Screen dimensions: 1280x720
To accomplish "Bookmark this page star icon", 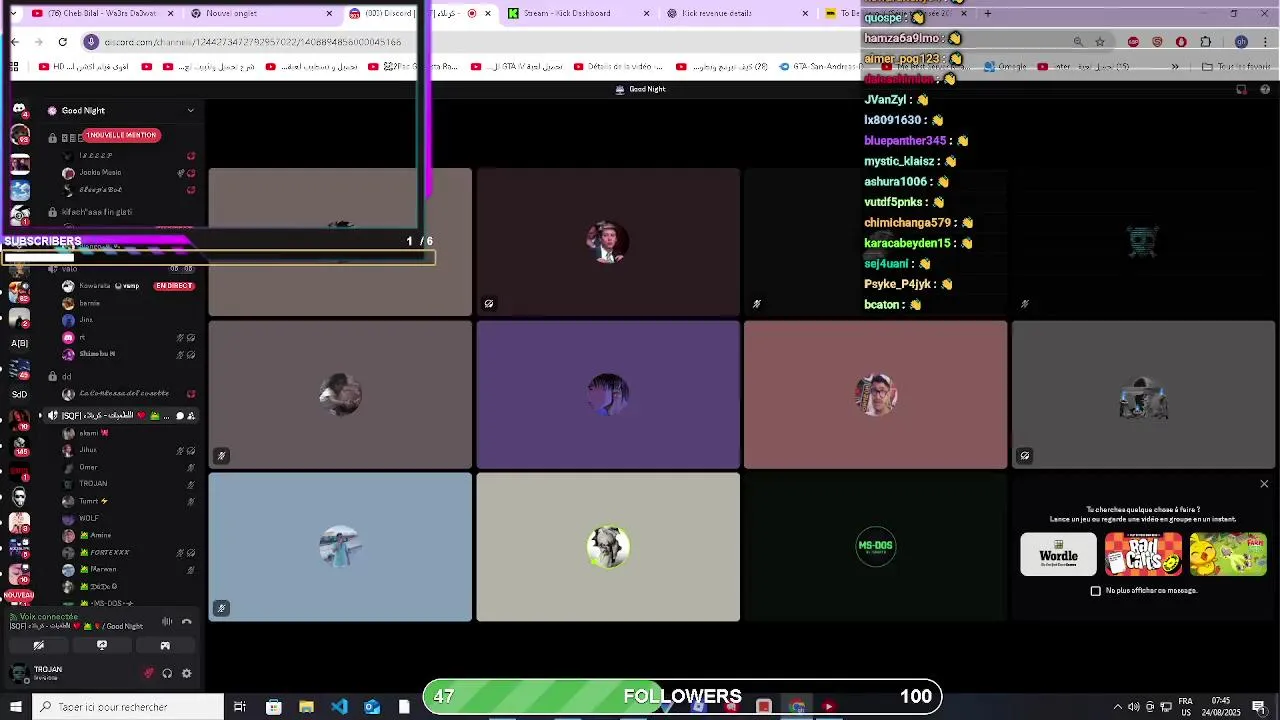I will point(1100,41).
